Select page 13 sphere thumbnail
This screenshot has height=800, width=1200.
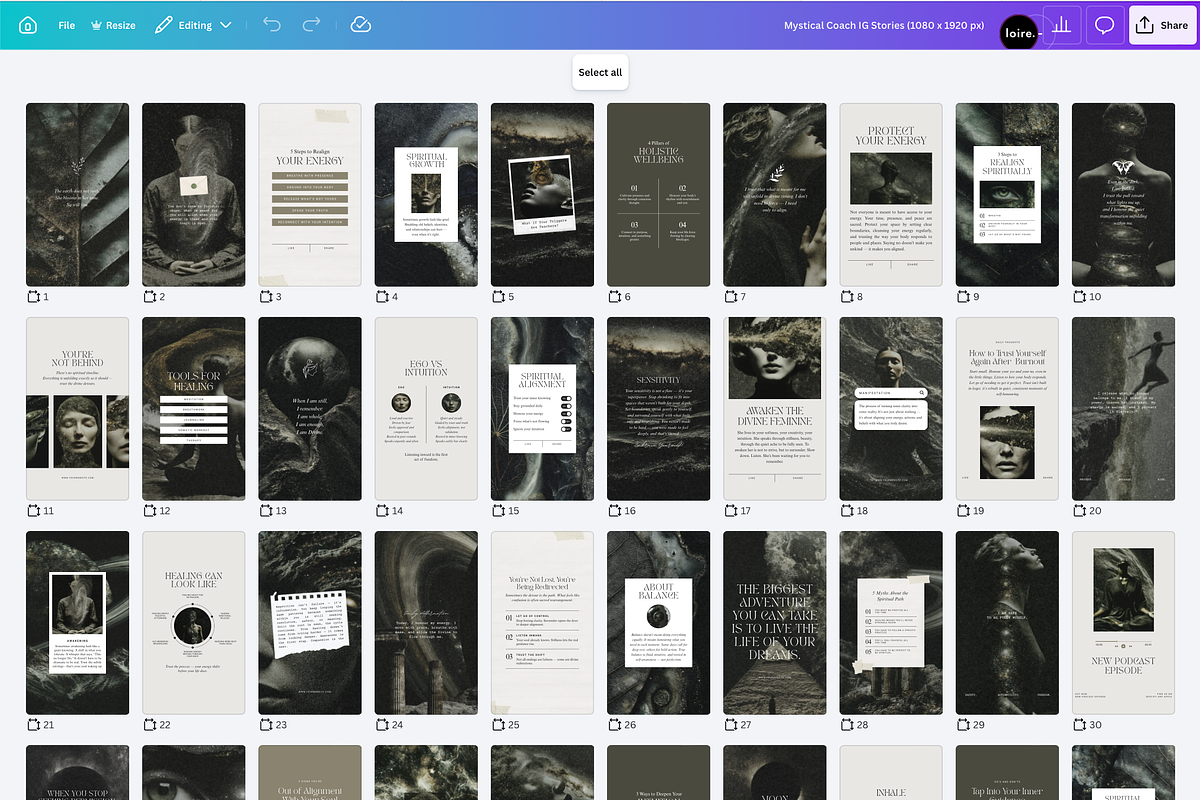pos(310,408)
